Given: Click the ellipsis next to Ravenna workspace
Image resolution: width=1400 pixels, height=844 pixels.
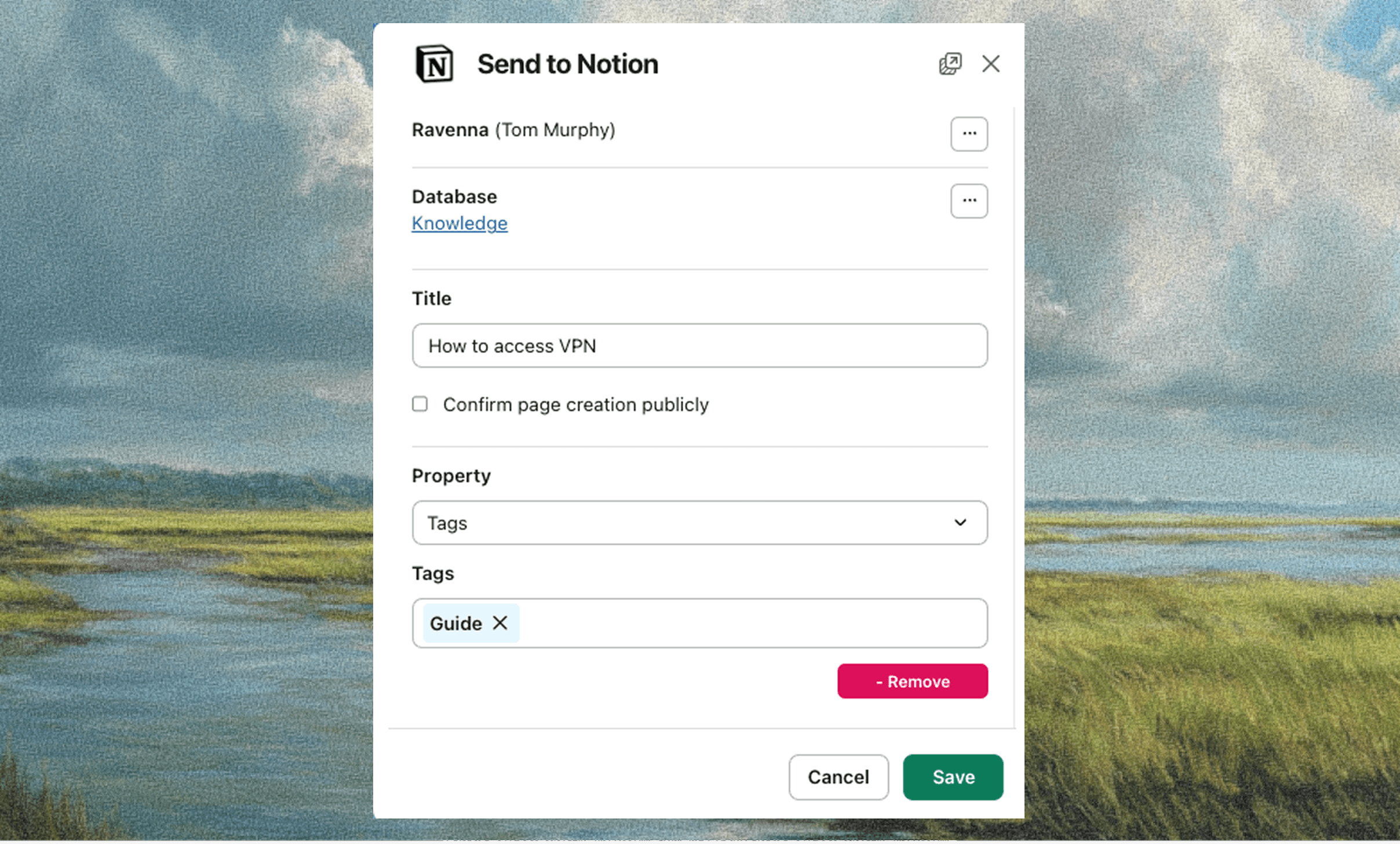Looking at the screenshot, I should tap(969, 133).
